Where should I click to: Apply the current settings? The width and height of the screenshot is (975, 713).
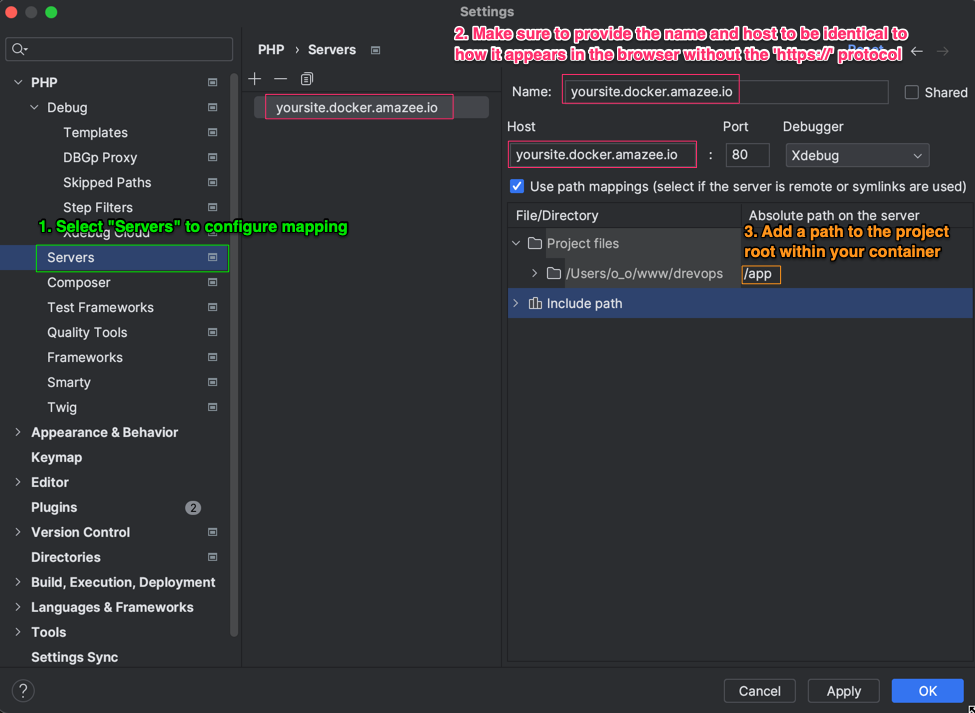(843, 691)
